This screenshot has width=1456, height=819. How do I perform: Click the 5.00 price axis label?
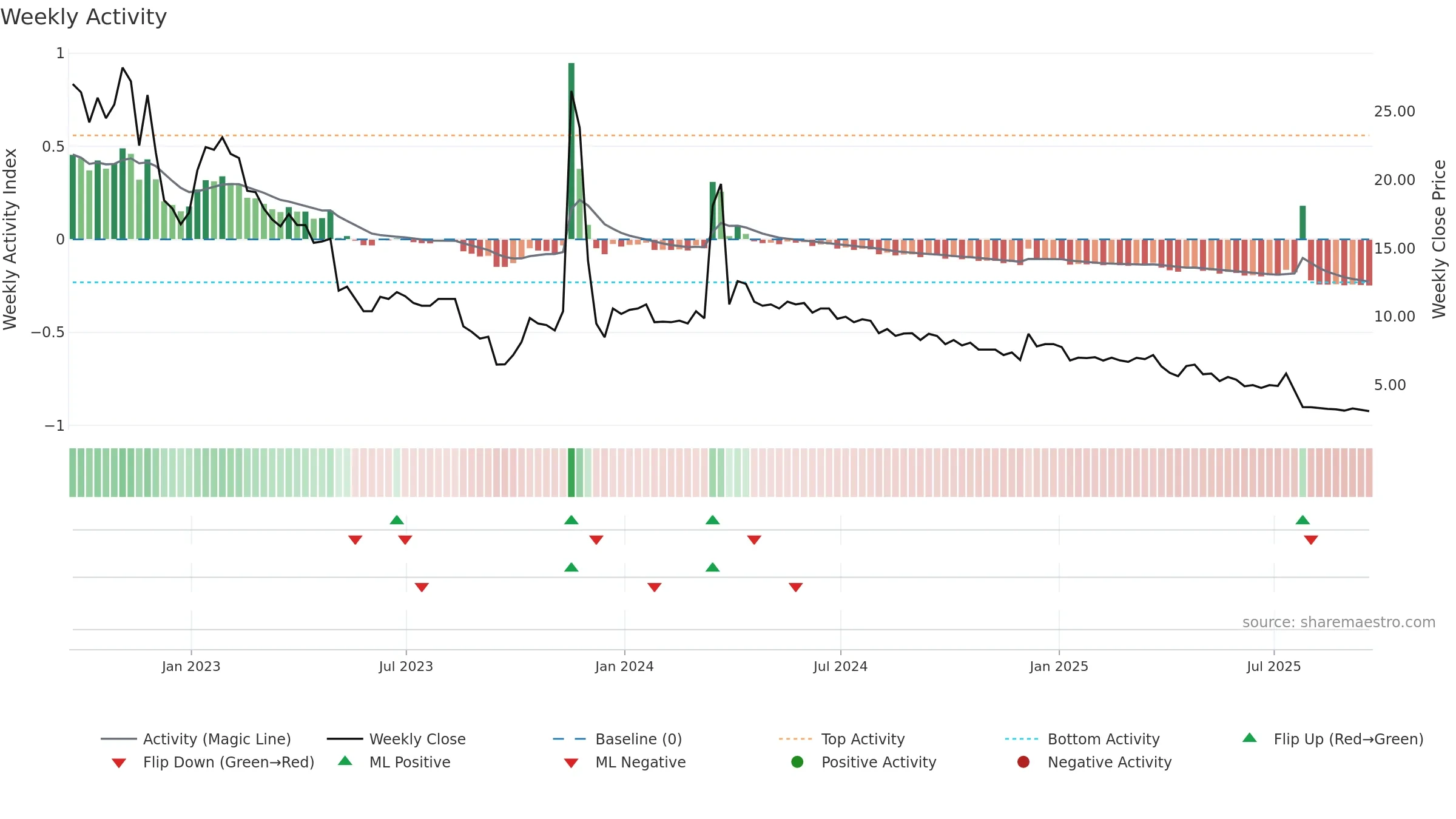coord(1390,385)
